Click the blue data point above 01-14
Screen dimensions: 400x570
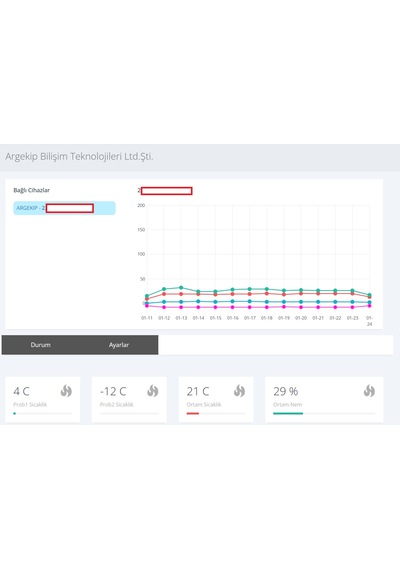[198, 301]
